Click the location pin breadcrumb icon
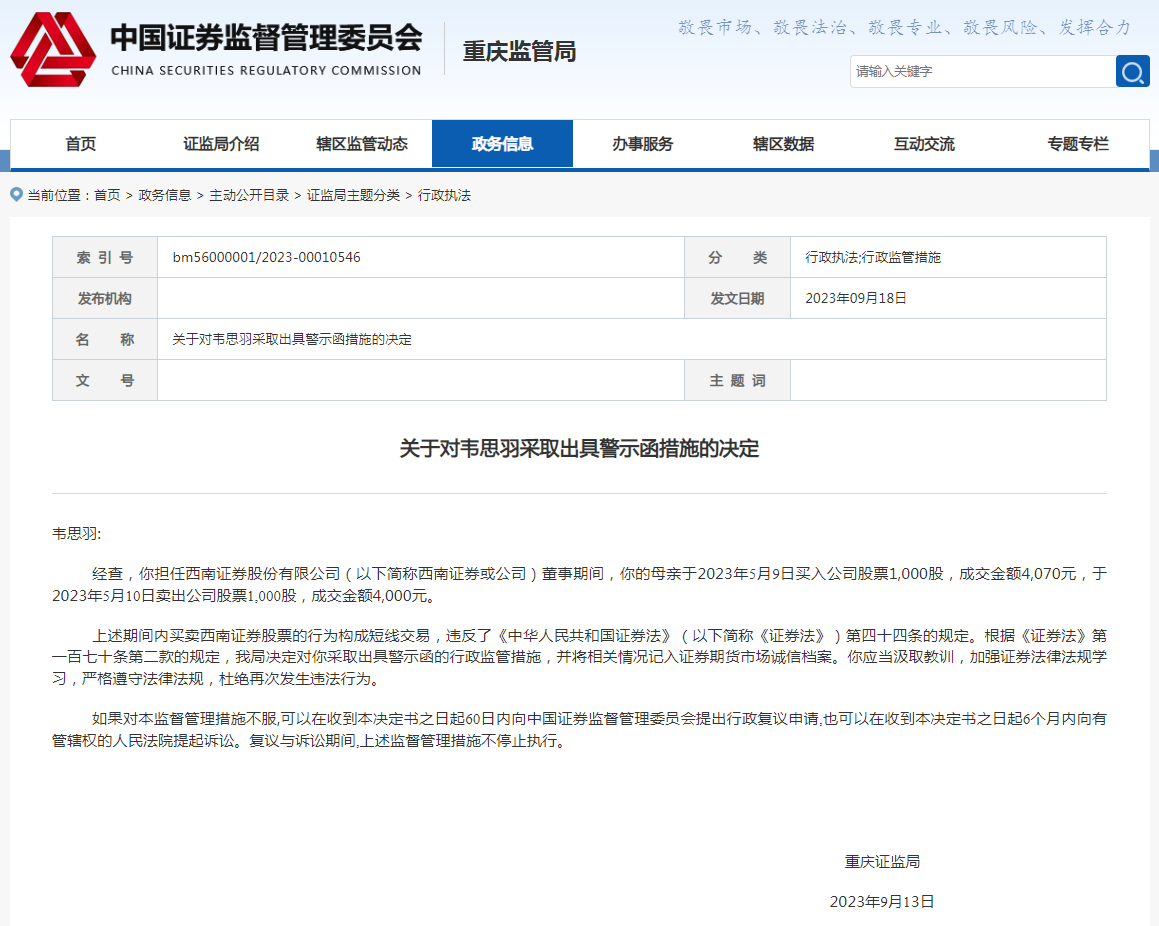Viewport: 1159px width, 926px height. (x=16, y=194)
